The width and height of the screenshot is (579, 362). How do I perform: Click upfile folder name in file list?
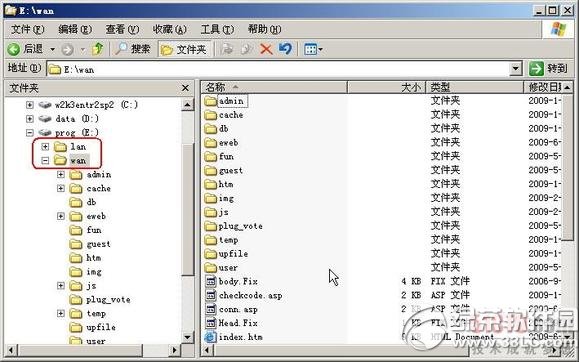(233, 254)
